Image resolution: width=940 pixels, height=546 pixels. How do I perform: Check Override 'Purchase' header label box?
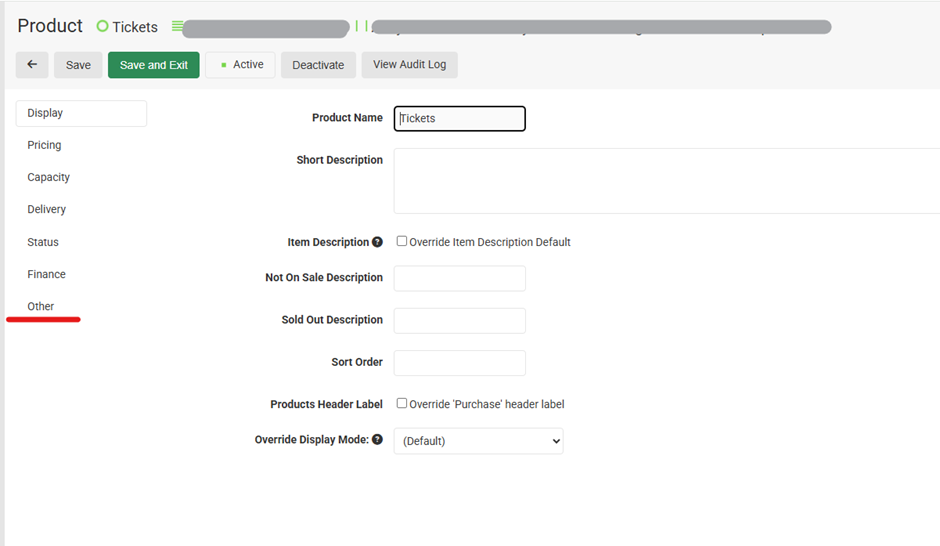coord(402,403)
